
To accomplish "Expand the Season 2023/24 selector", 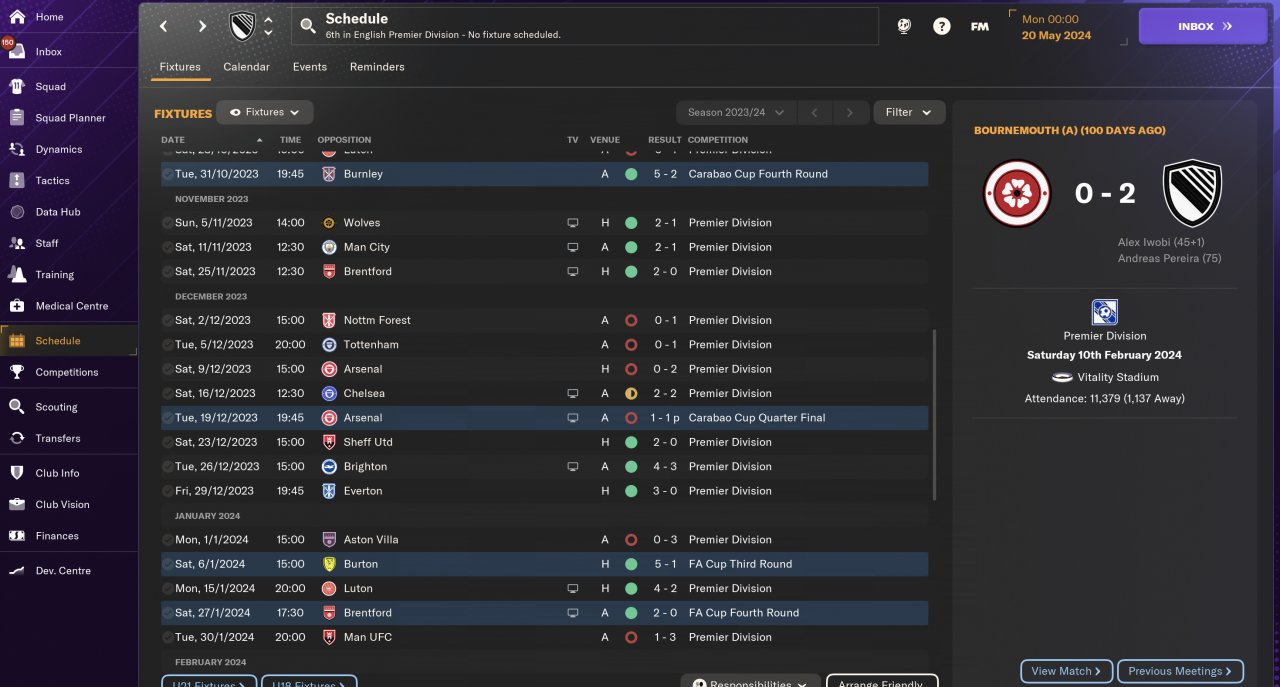I will pos(734,113).
